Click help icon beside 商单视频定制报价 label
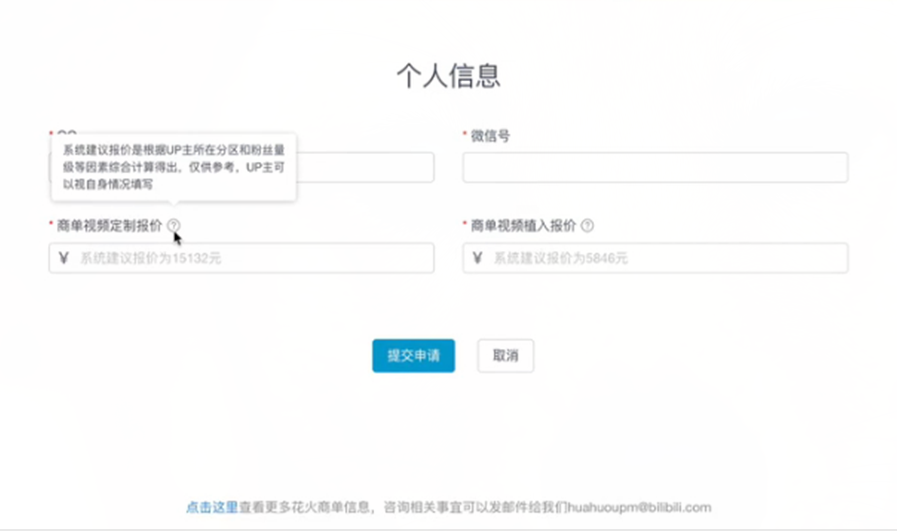The height and width of the screenshot is (531, 897). [174, 226]
